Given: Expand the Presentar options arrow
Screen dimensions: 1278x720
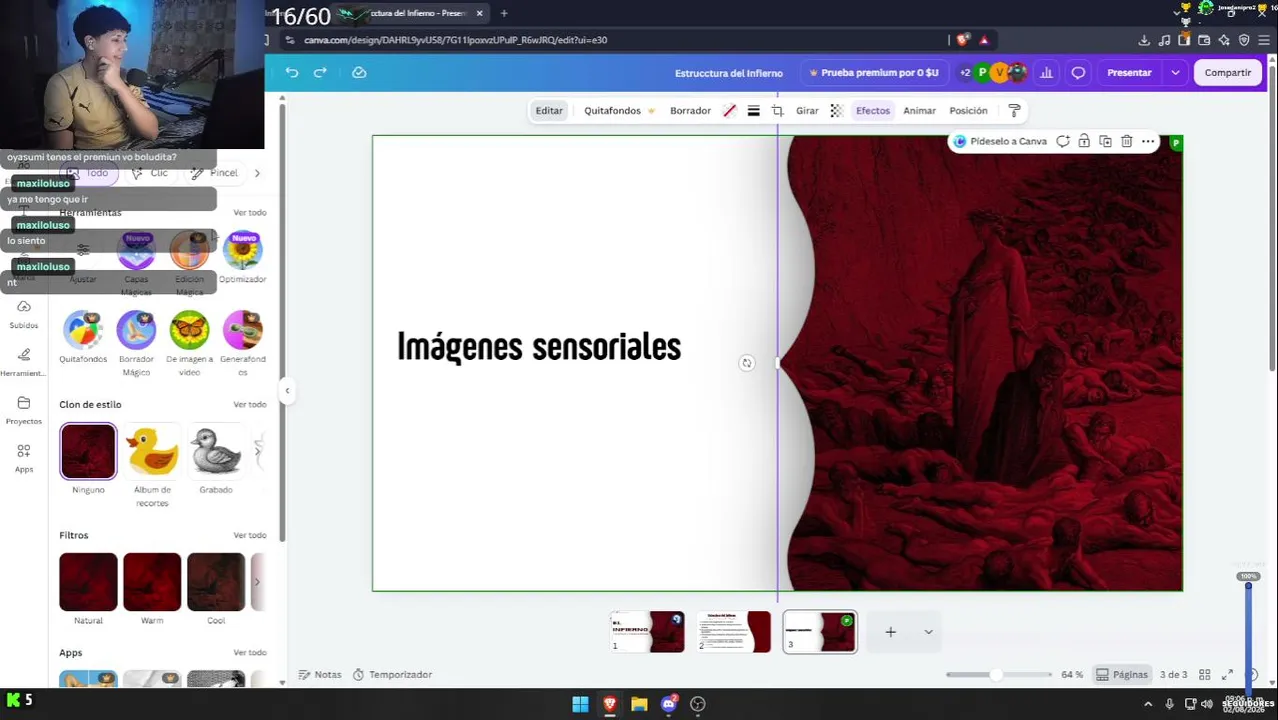Looking at the screenshot, I should [1175, 72].
